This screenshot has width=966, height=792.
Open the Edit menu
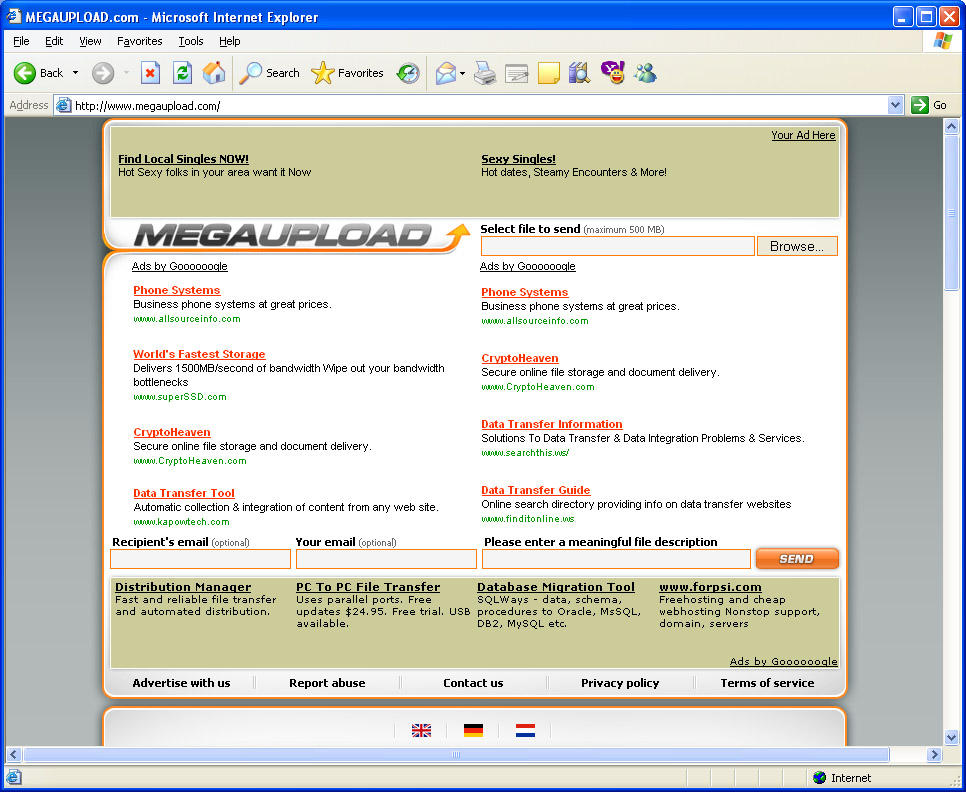click(x=54, y=41)
